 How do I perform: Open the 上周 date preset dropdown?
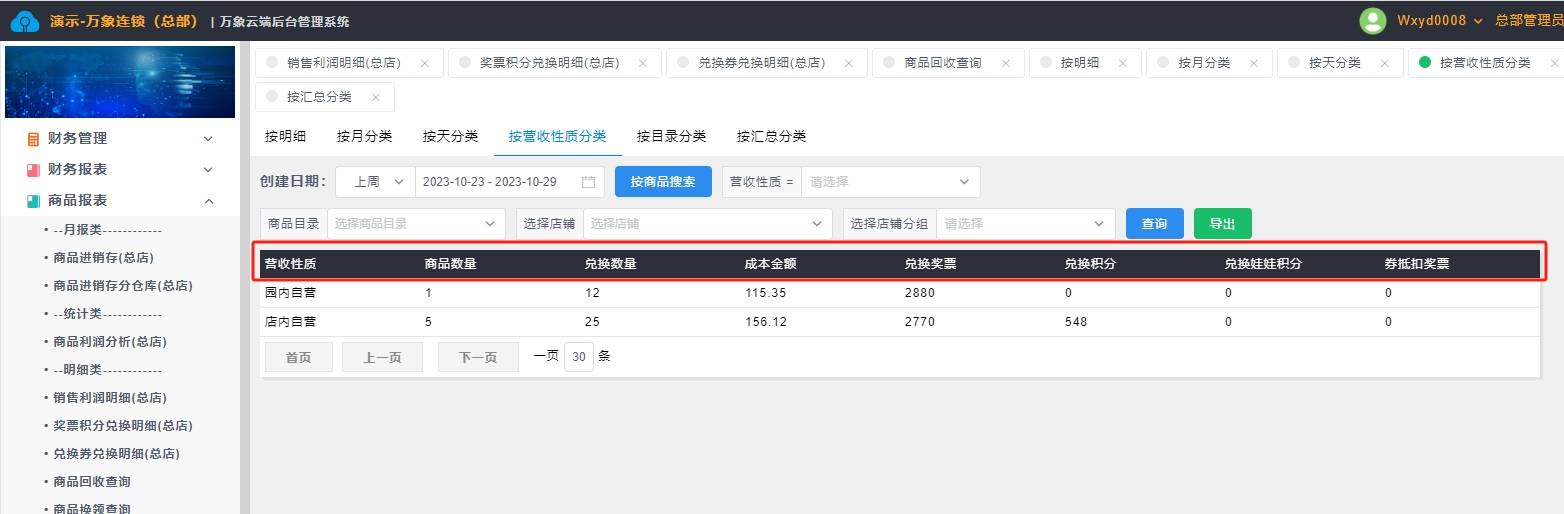[x=375, y=182]
